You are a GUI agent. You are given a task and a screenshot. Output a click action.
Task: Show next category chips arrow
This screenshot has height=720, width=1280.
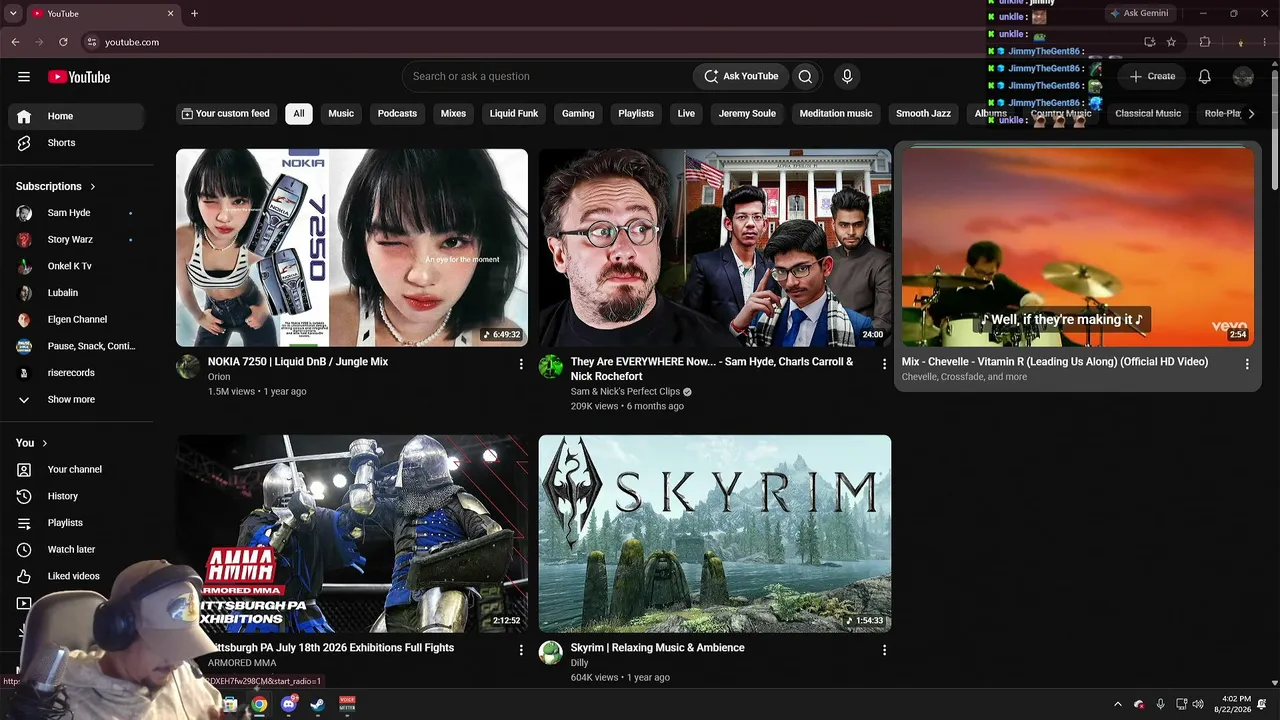click(x=1251, y=114)
